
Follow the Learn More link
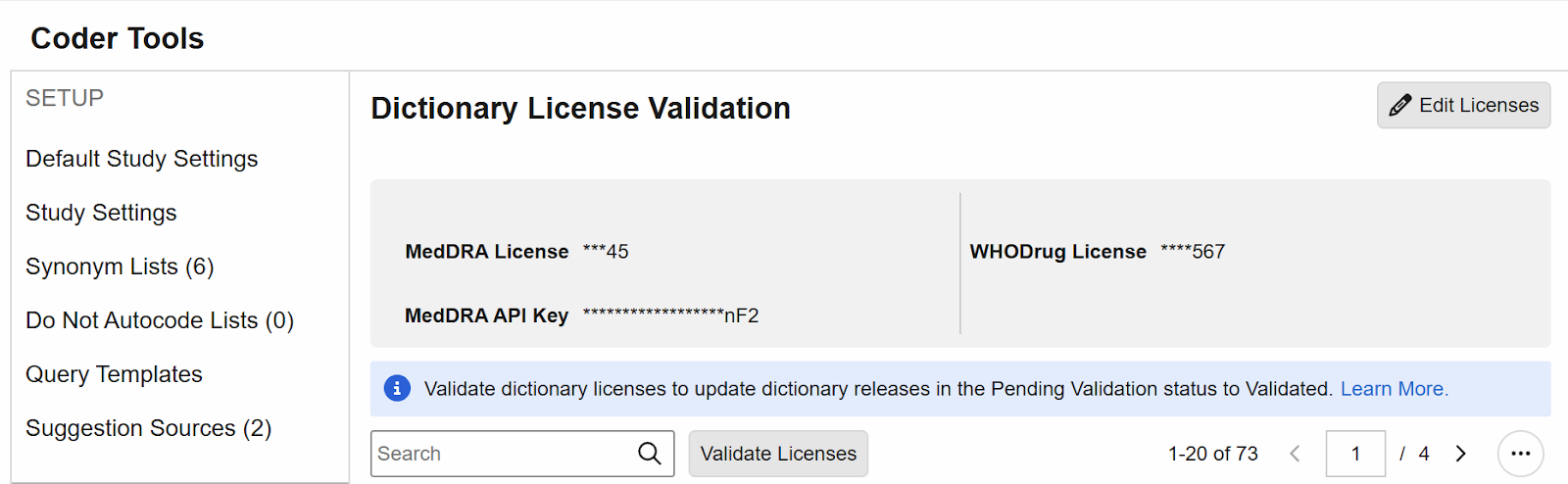1394,389
